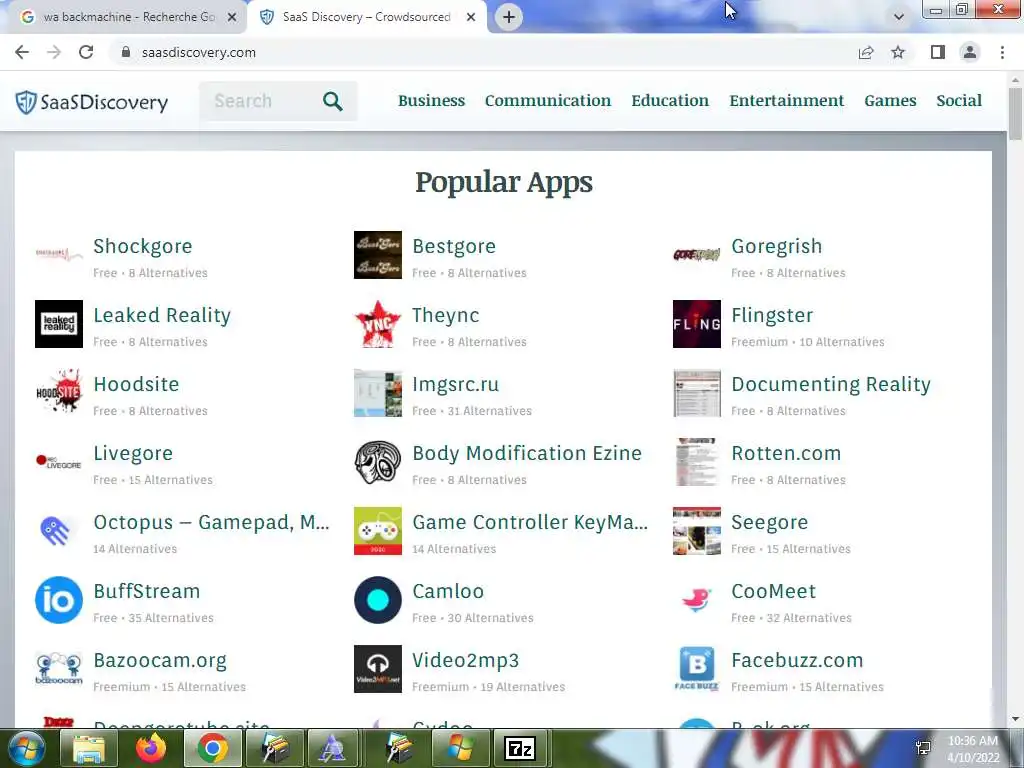
Task: Open a new browser tab
Action: coord(509,17)
